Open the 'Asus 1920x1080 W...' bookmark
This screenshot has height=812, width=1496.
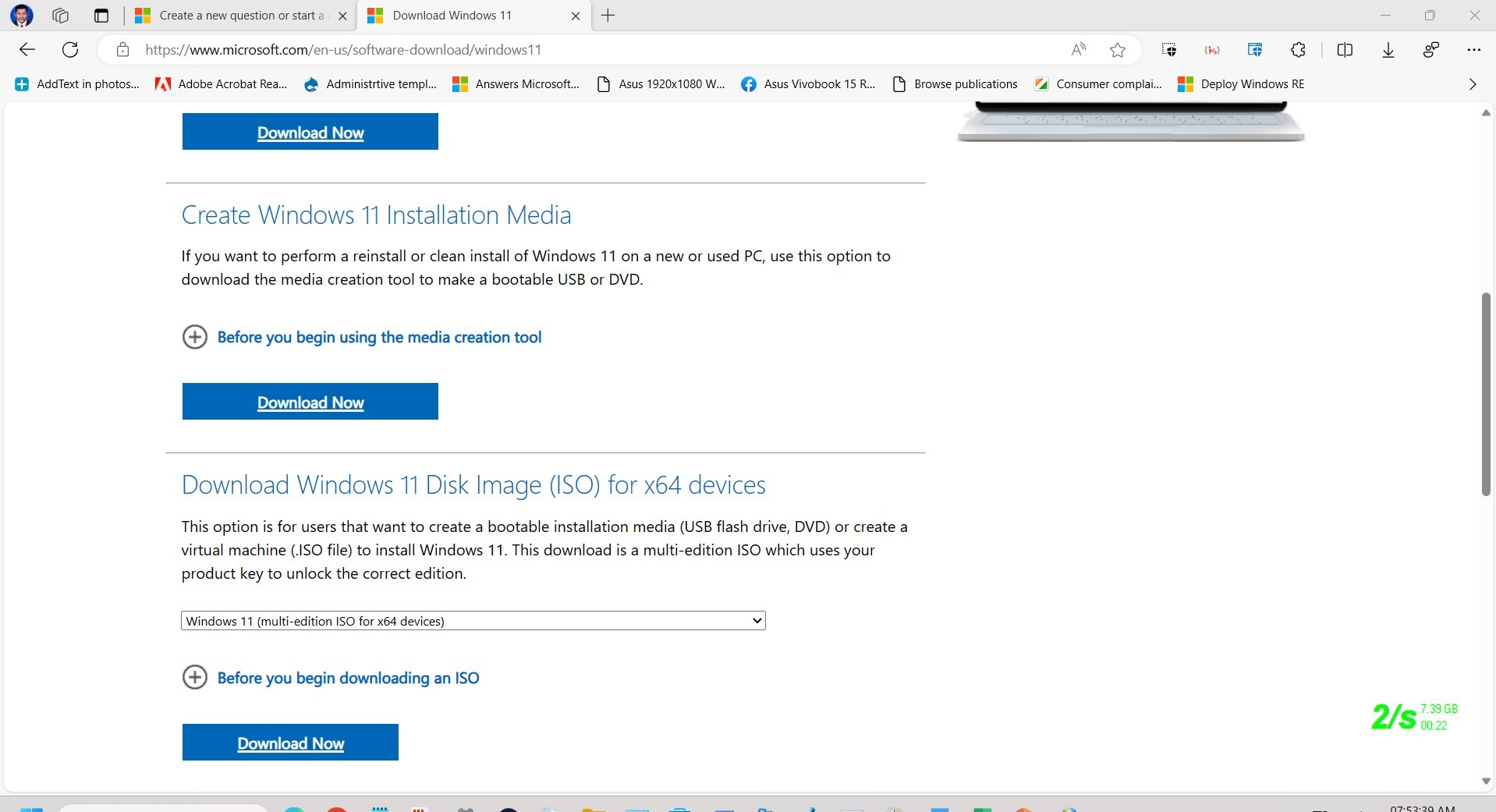[x=661, y=84]
